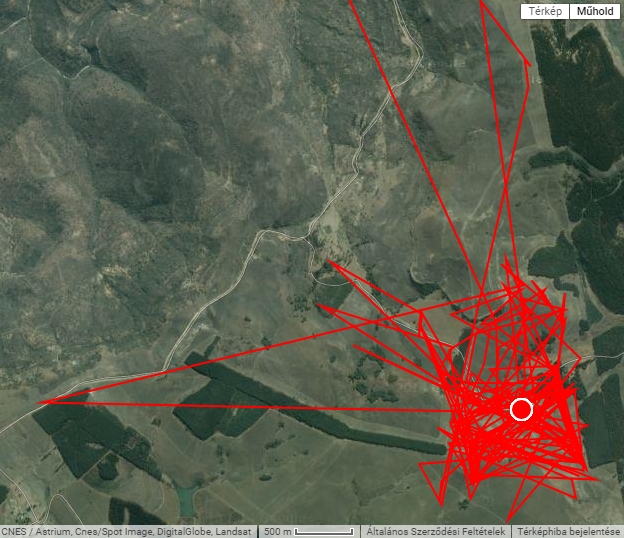Viewport: 624px width, 538px height.
Task: Click the short red track tip above the woodland patch
Action: click(354, 346)
